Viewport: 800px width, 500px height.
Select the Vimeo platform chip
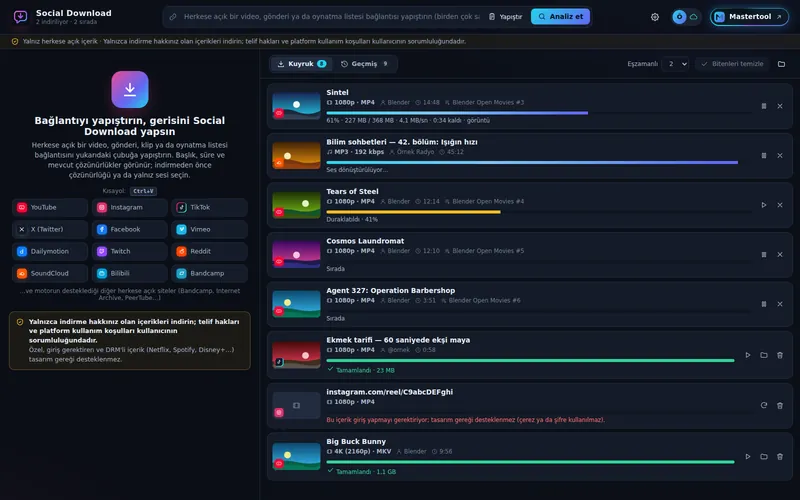210,230
